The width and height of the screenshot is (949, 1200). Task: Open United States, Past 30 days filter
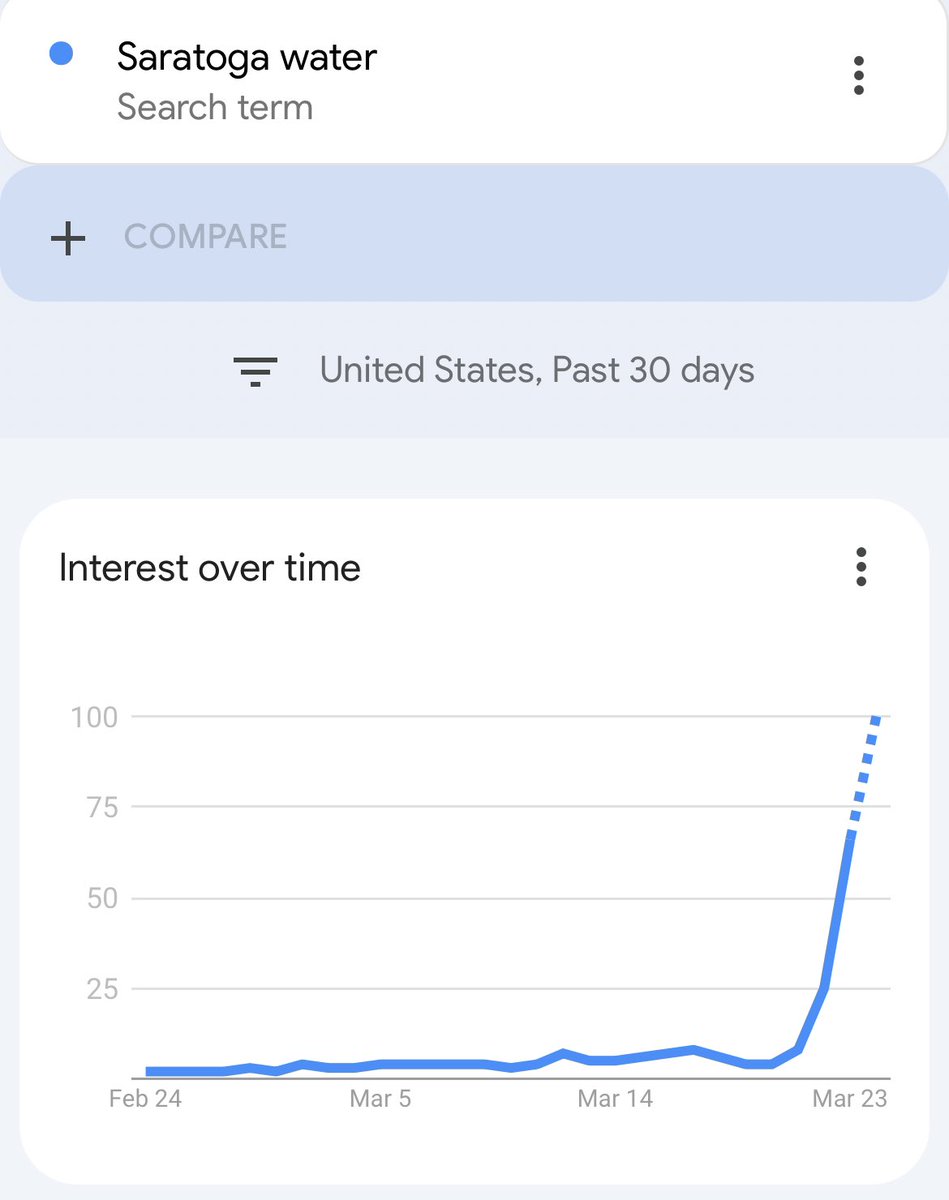point(536,370)
